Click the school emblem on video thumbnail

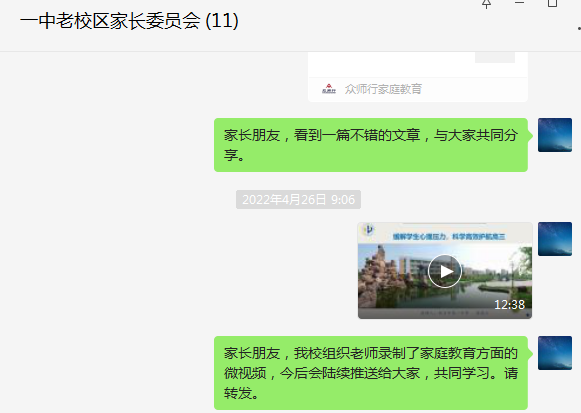(x=369, y=230)
